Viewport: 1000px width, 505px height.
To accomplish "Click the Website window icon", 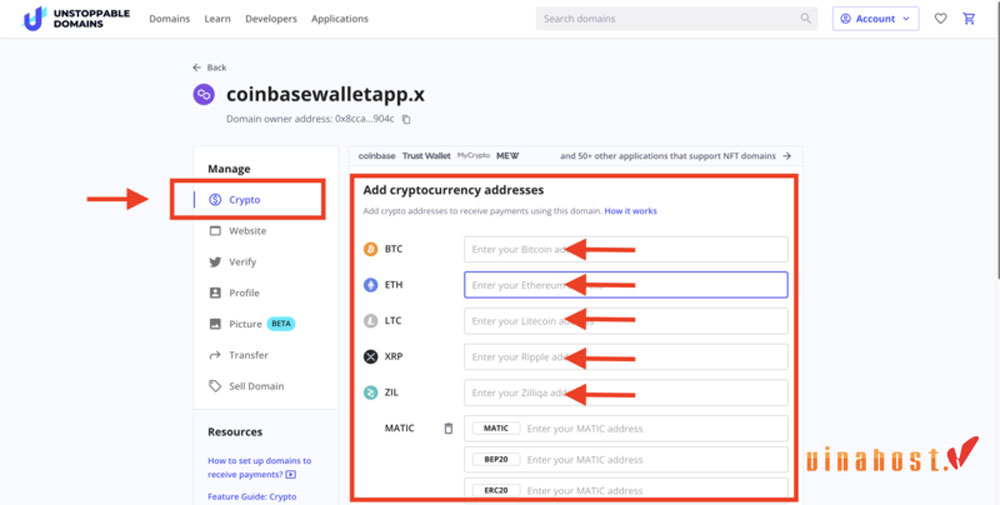I will (215, 231).
